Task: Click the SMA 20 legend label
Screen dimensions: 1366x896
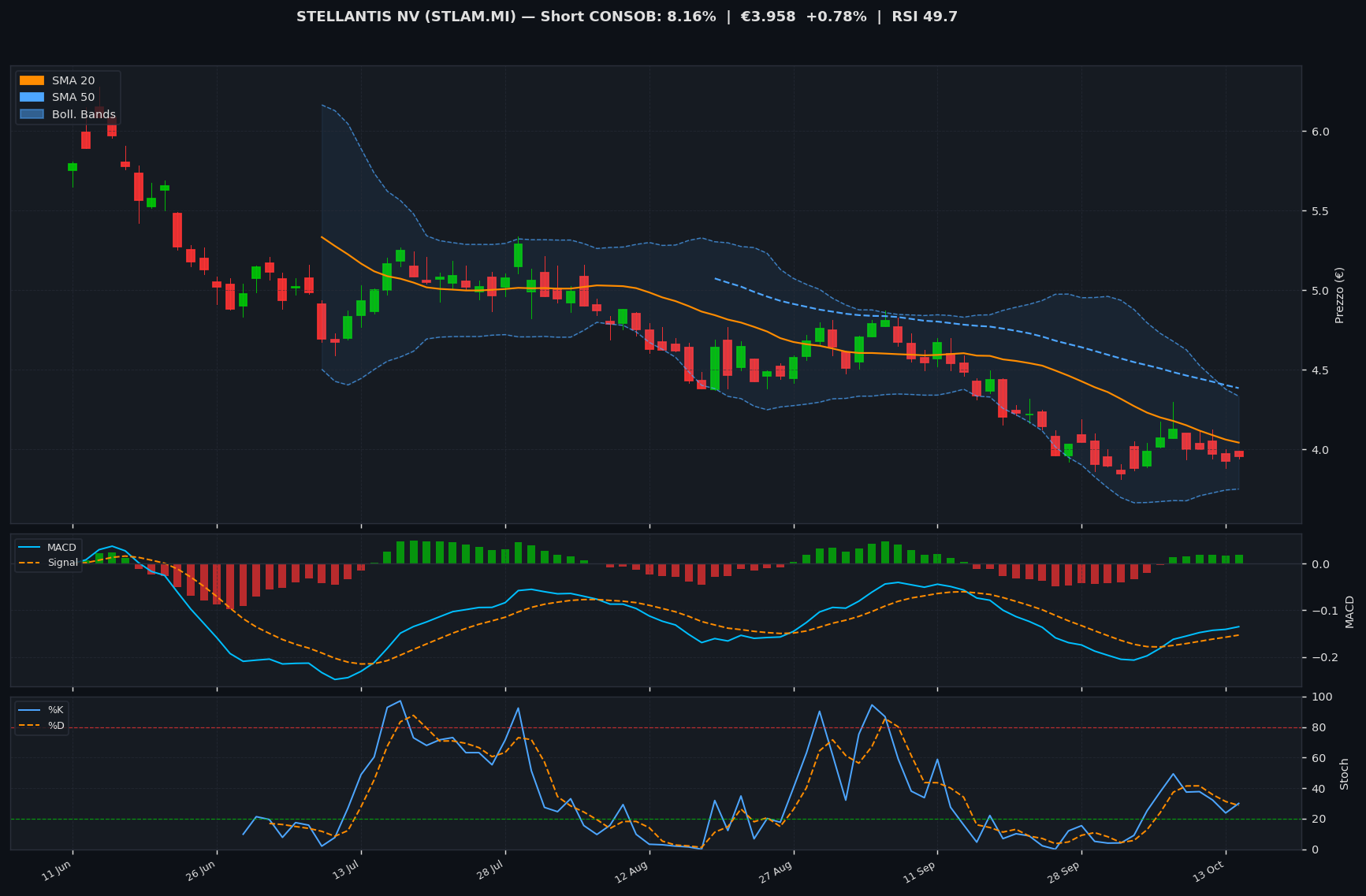Action: coord(73,80)
